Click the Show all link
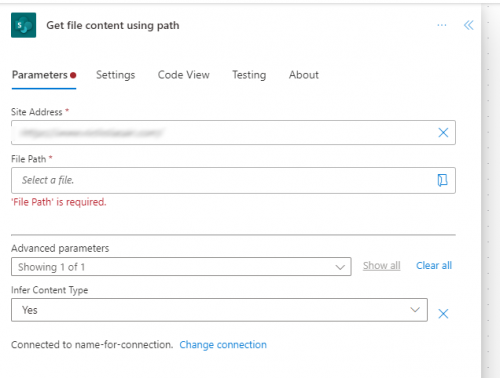Viewport: 500px width, 378px height. (x=381, y=266)
